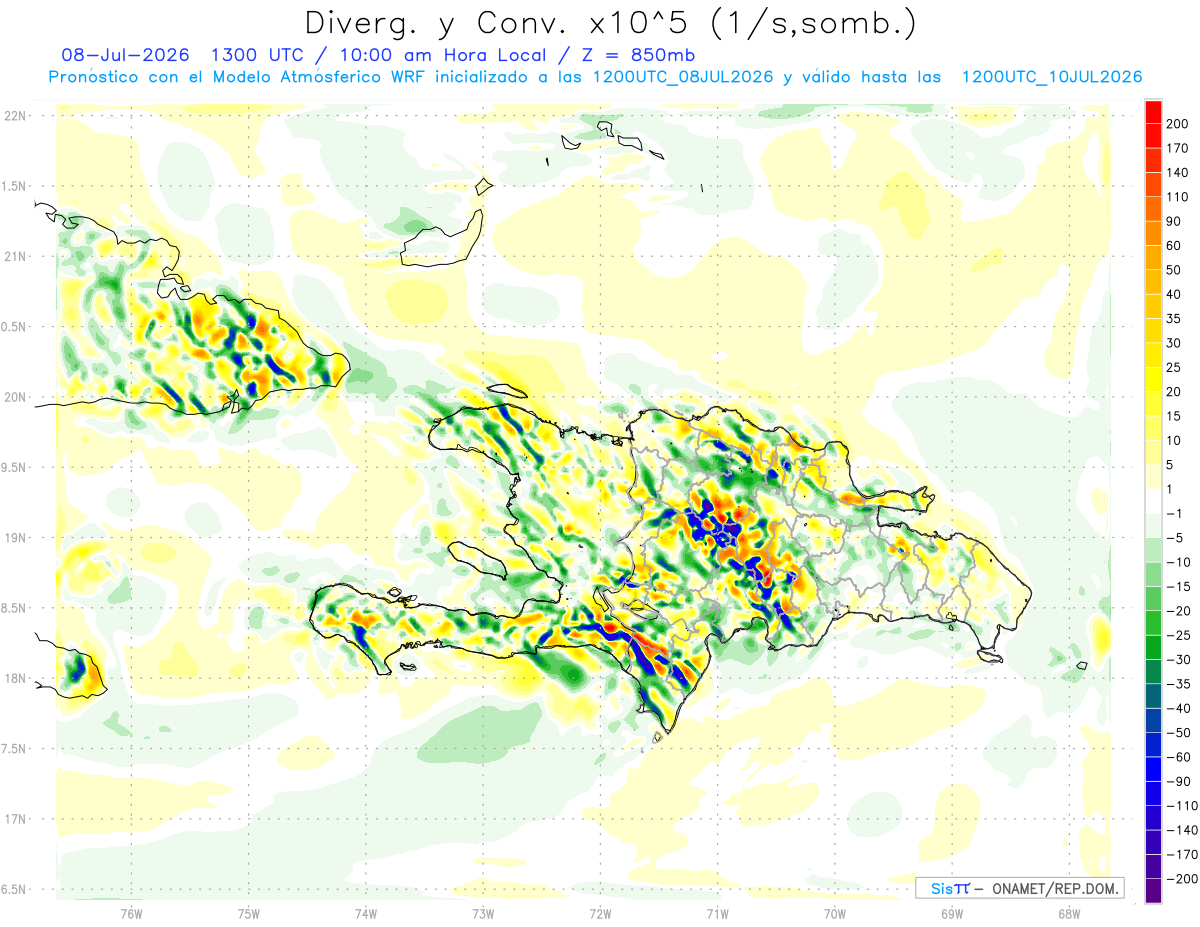This screenshot has height=927, width=1200.
Task: Pick the white swatch between 1 and -1
Action: click(x=1153, y=501)
